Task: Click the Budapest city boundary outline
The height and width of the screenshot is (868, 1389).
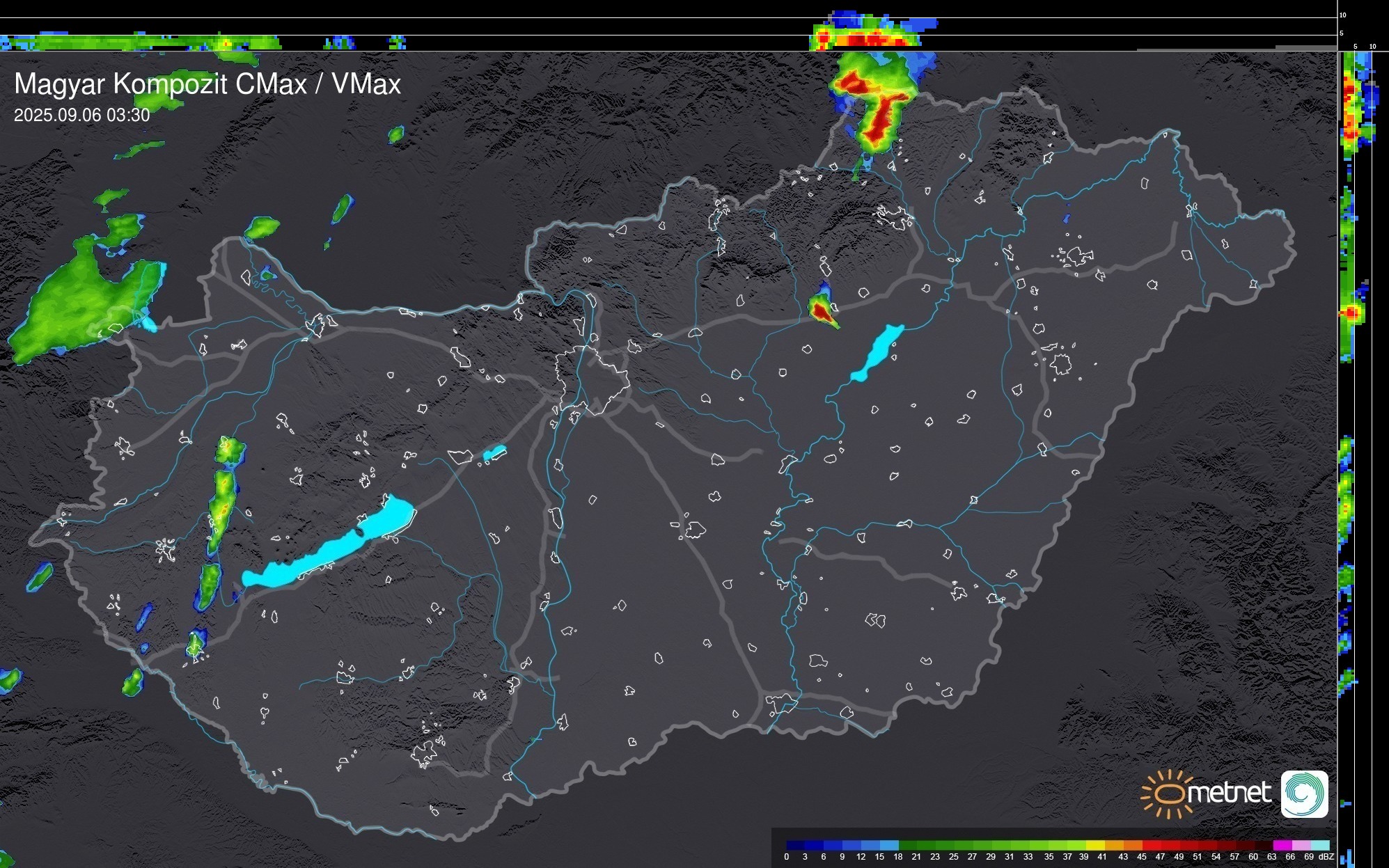Action: 592,381
